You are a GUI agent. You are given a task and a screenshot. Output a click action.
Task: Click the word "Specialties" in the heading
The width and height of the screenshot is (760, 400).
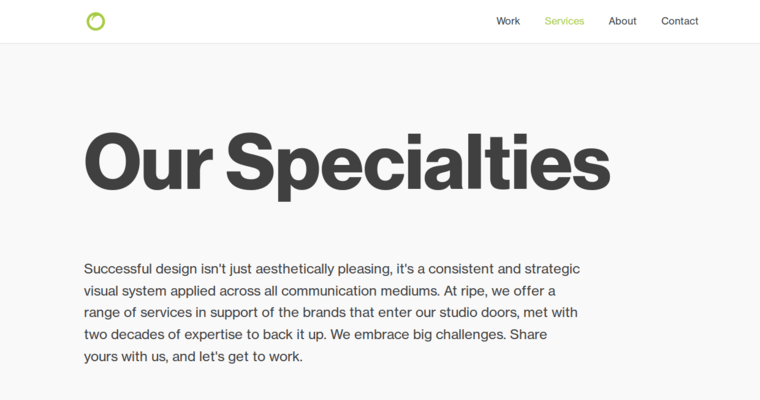tap(418, 162)
